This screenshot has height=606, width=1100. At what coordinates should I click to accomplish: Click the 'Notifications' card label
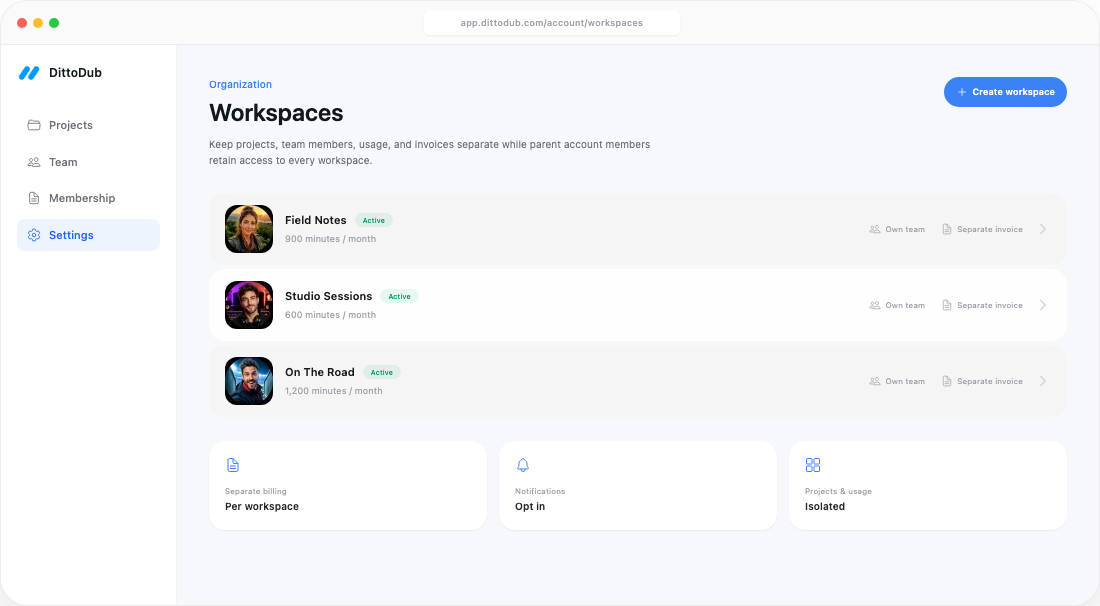pyautogui.click(x=539, y=491)
